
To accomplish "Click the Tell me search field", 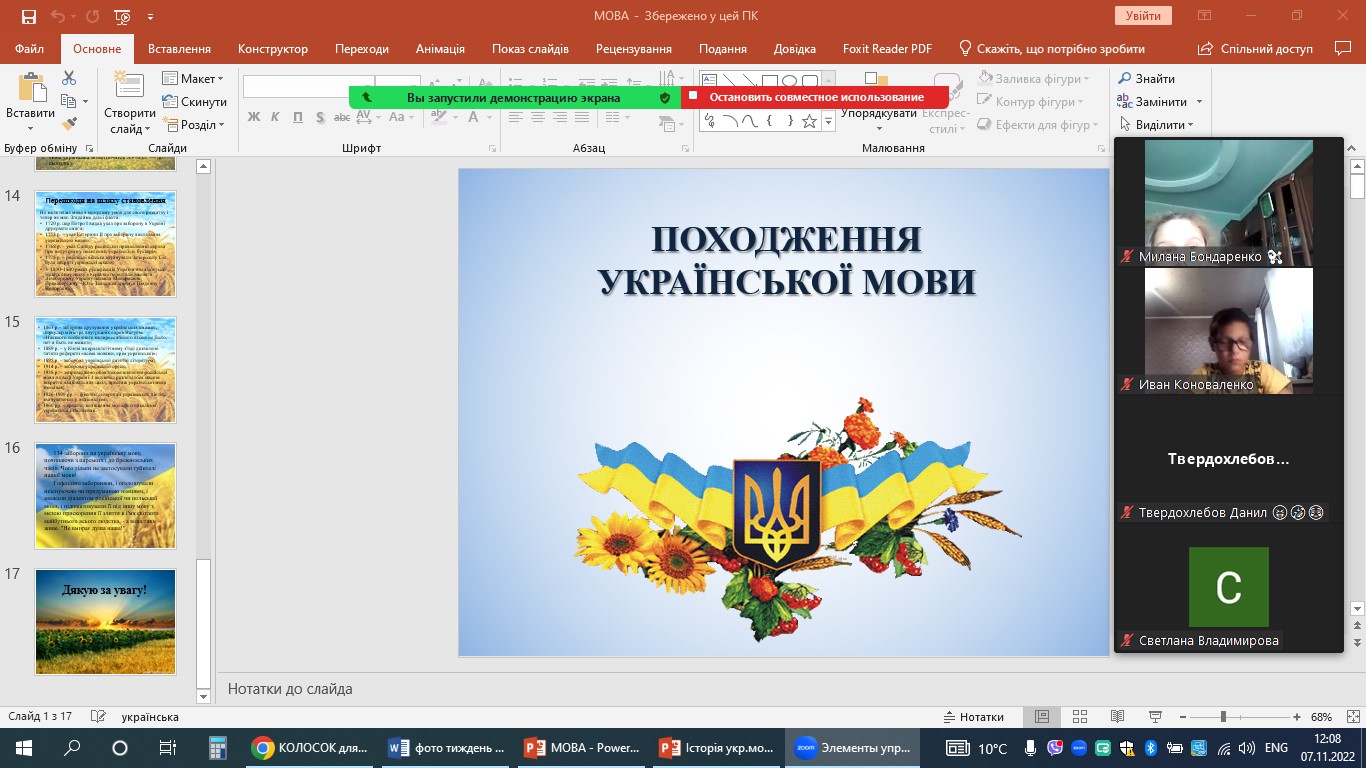I will tap(1052, 49).
